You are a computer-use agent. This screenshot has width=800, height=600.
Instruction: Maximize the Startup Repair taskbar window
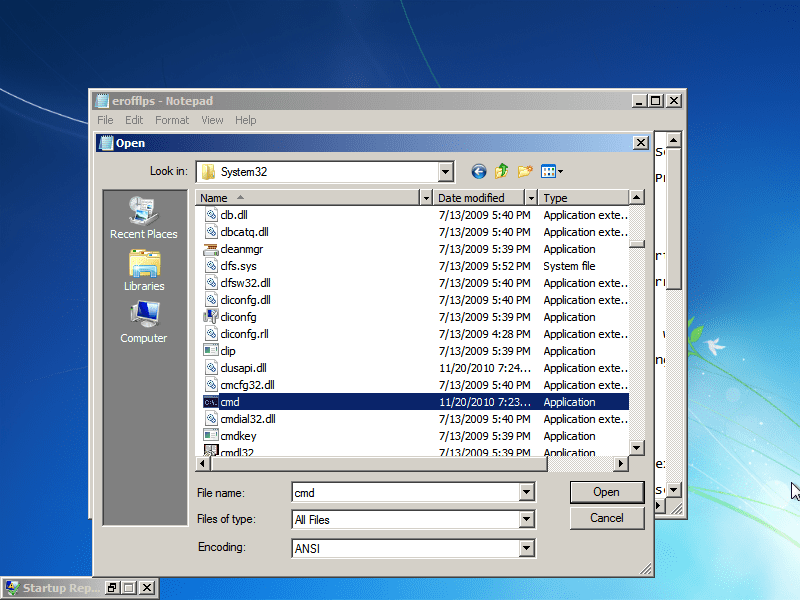(130, 588)
